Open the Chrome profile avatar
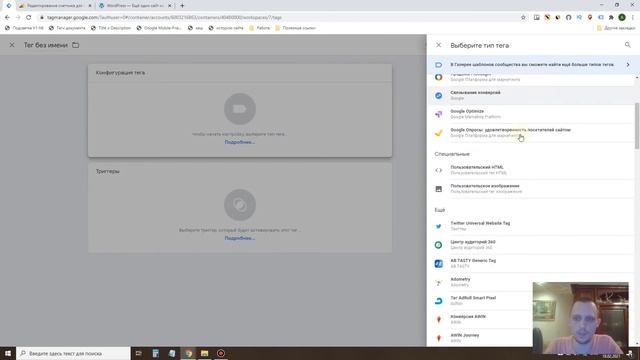640x360 pixels. [x=622, y=18]
